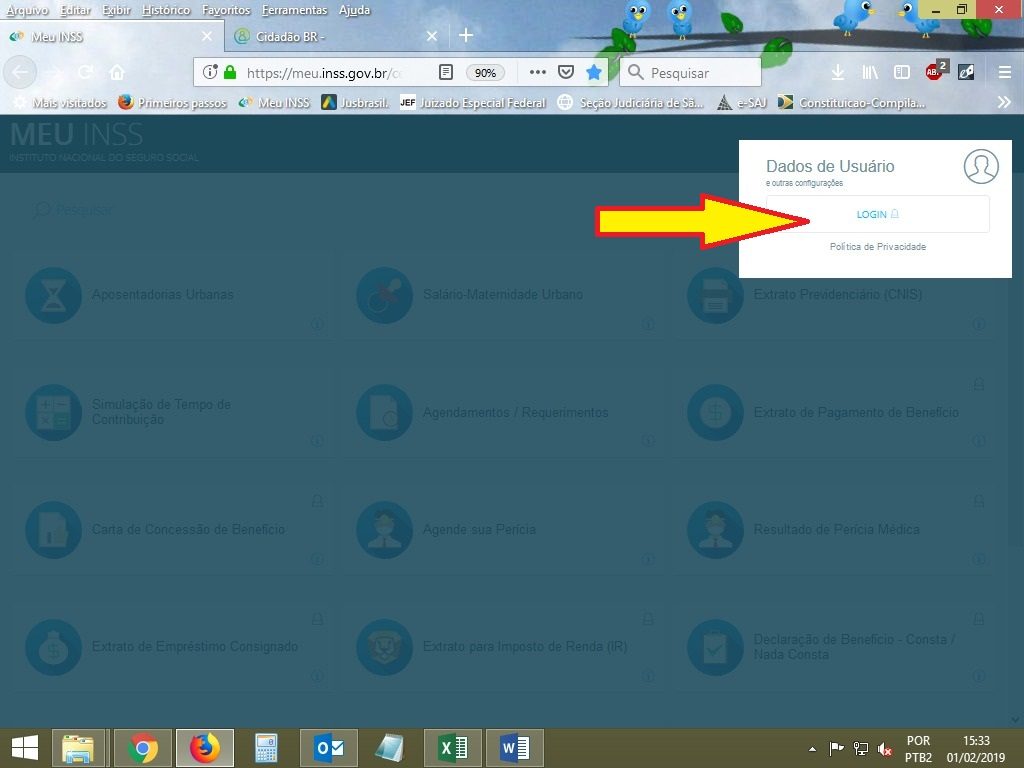Show more bookmarks with double chevron
Viewport: 1024px width, 768px height.
tap(1004, 103)
